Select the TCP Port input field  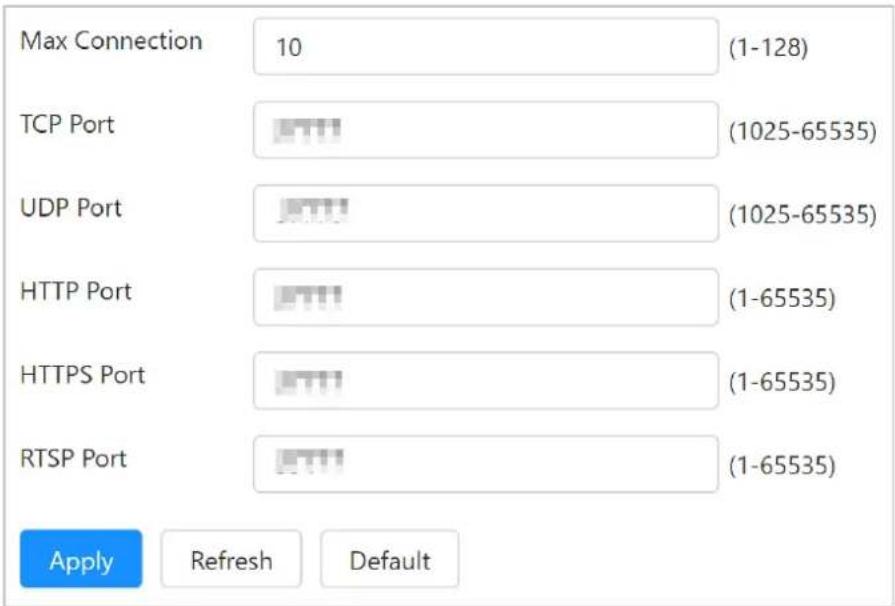486,130
